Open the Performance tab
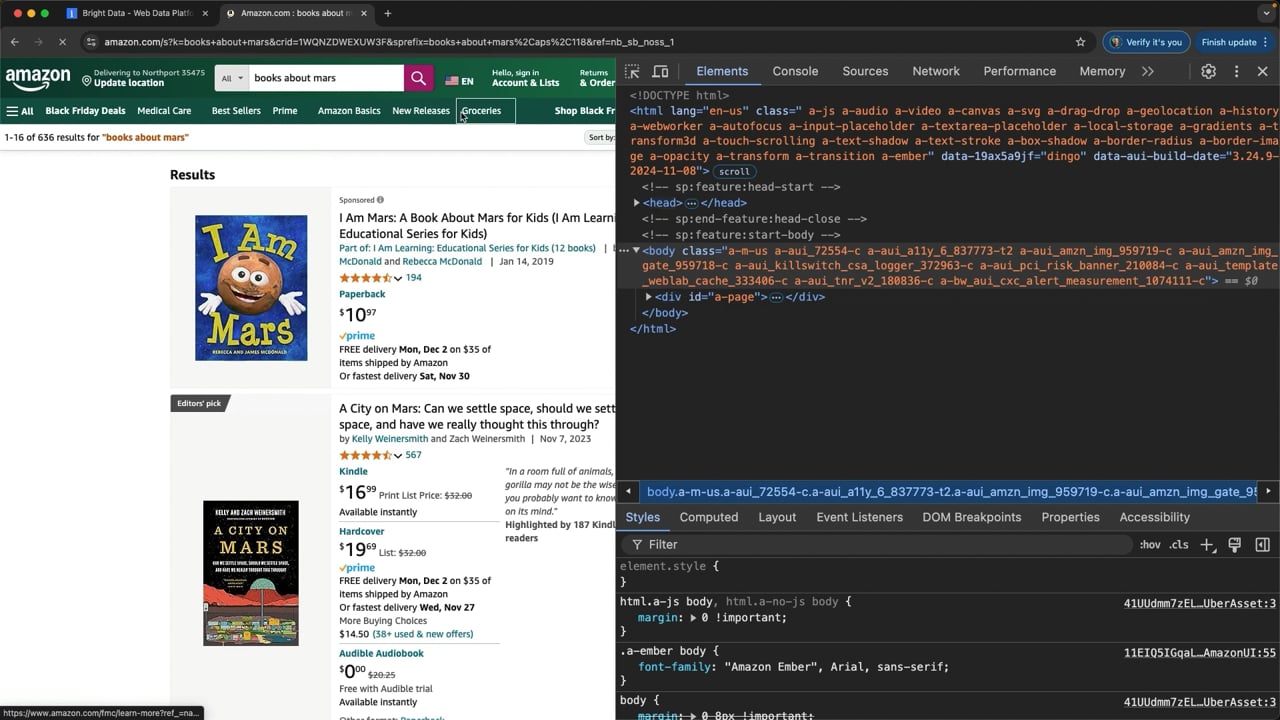The image size is (1280, 720). click(1019, 72)
